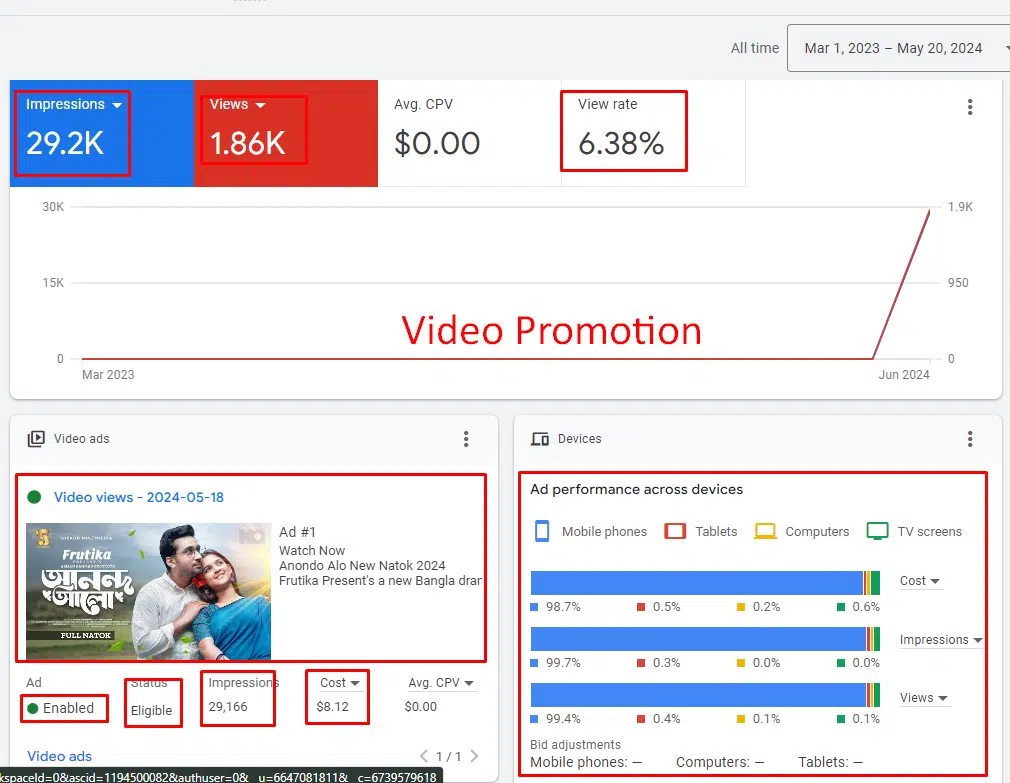The height and width of the screenshot is (783, 1010).
Task: Click the Video ads link at bottom
Action: 59,756
